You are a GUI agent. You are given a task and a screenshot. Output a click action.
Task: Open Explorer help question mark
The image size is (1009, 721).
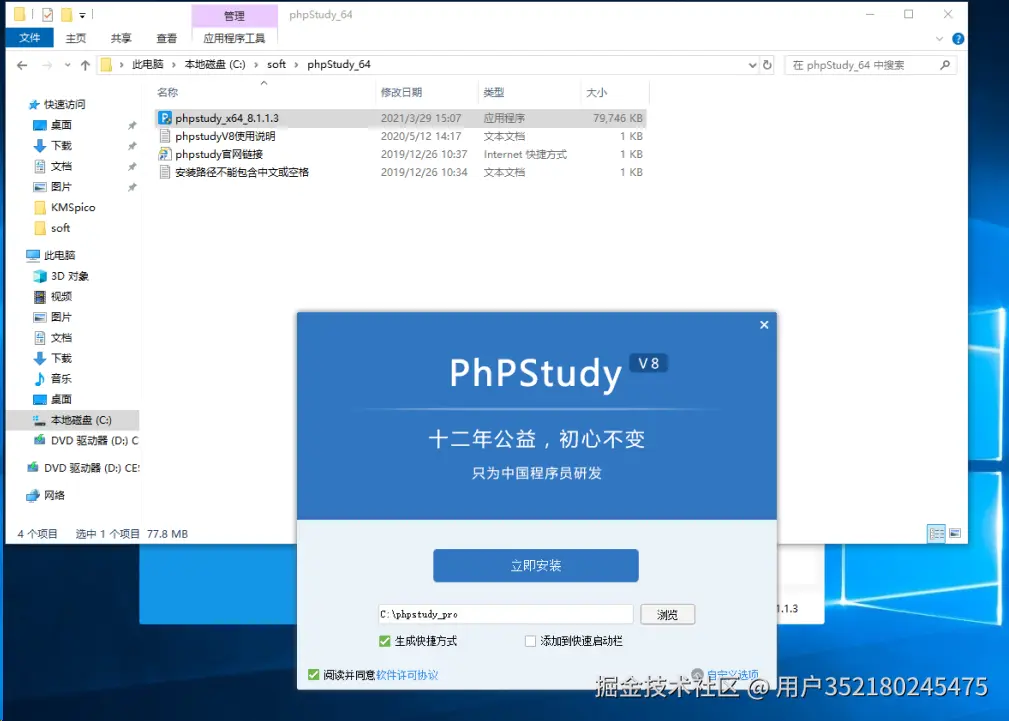[958, 39]
